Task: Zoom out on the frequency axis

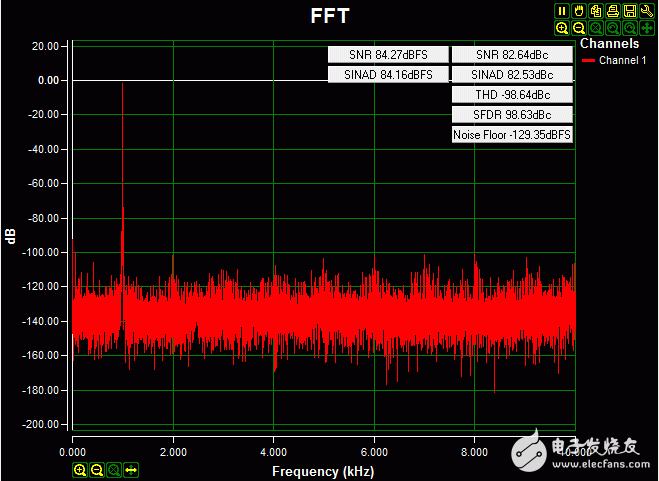Action: point(97,470)
